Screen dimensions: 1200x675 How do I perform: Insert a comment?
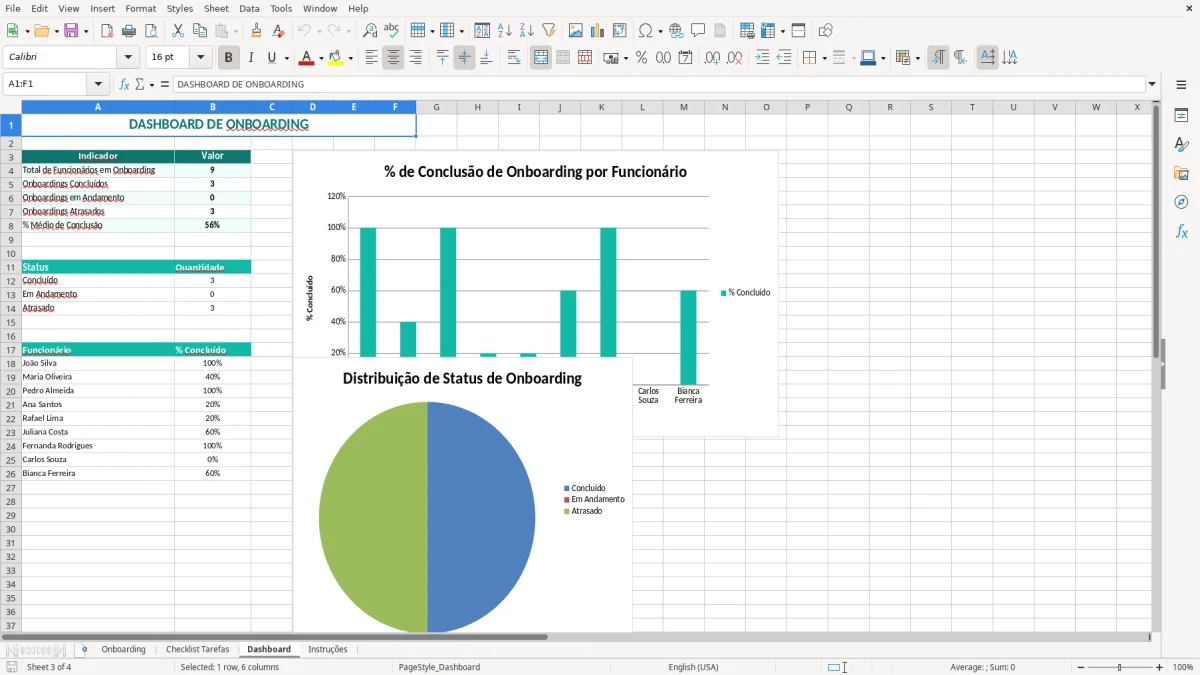pyautogui.click(x=698, y=31)
